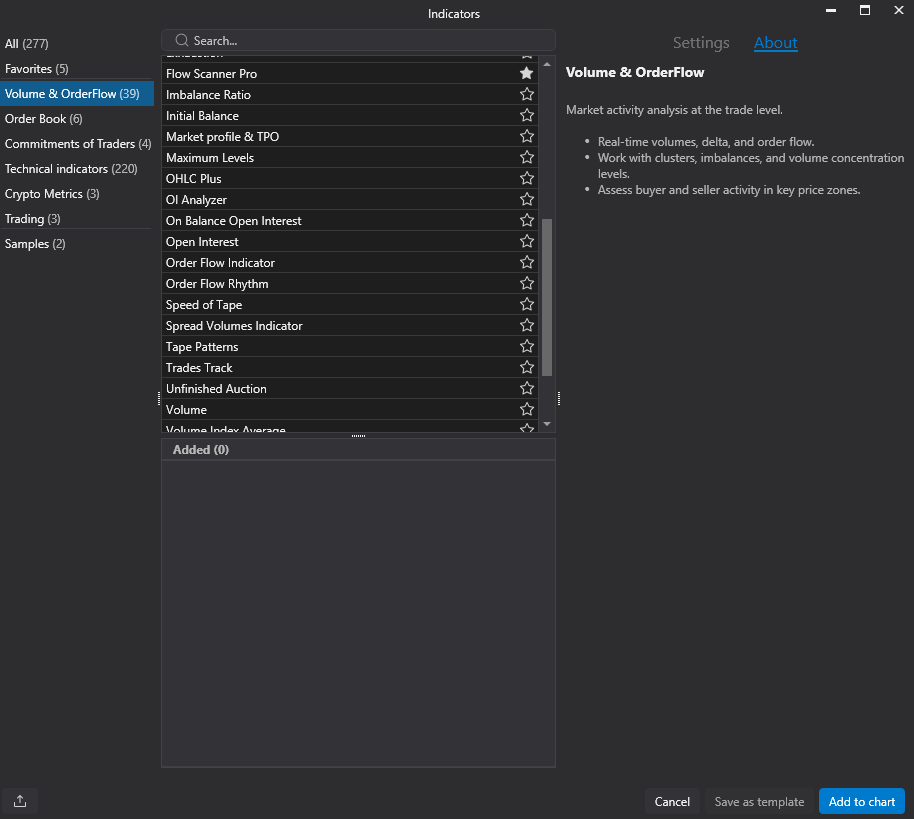
Task: Add Open Interest to favorites star
Action: pyautogui.click(x=526, y=241)
